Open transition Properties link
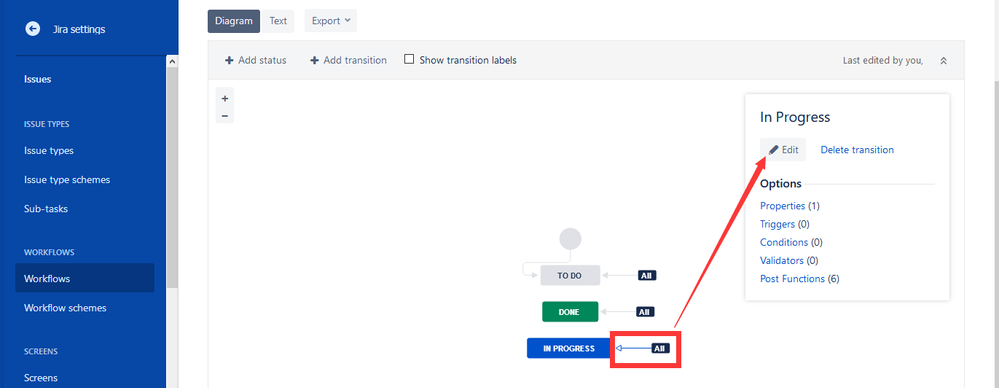The image size is (999, 388). click(782, 206)
